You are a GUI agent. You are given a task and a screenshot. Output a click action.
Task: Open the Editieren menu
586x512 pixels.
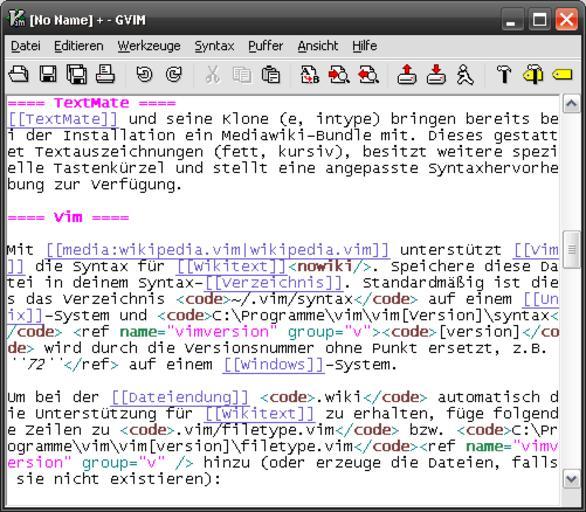(x=78, y=46)
